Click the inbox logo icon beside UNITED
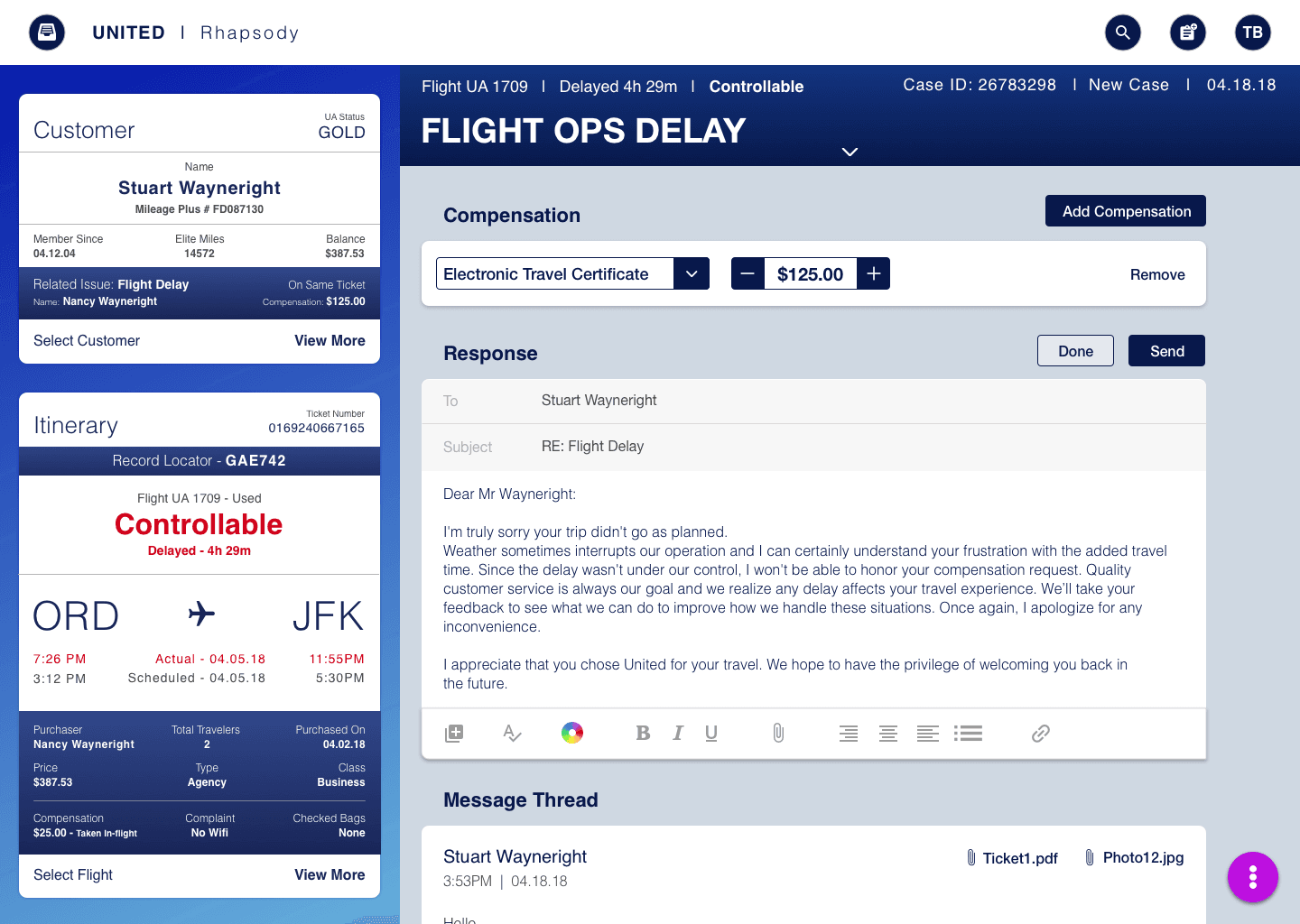This screenshot has height=924, width=1300. pos(47,32)
